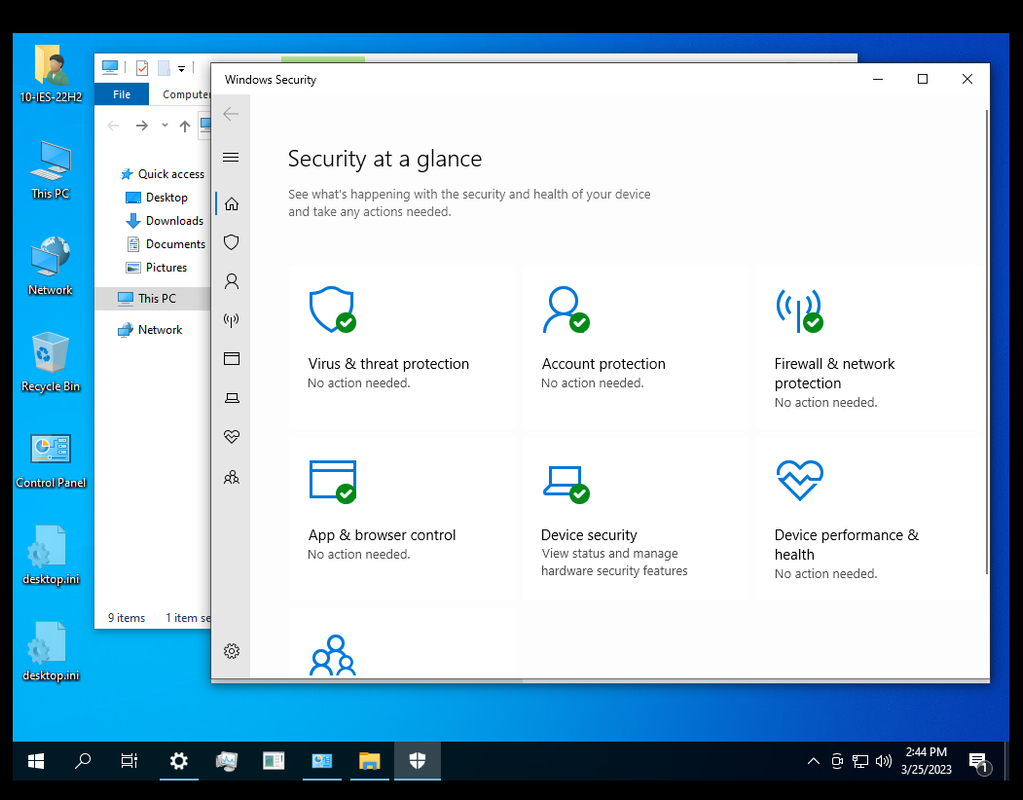Open the Windows Start menu
This screenshot has width=1023, height=800.
pyautogui.click(x=36, y=761)
